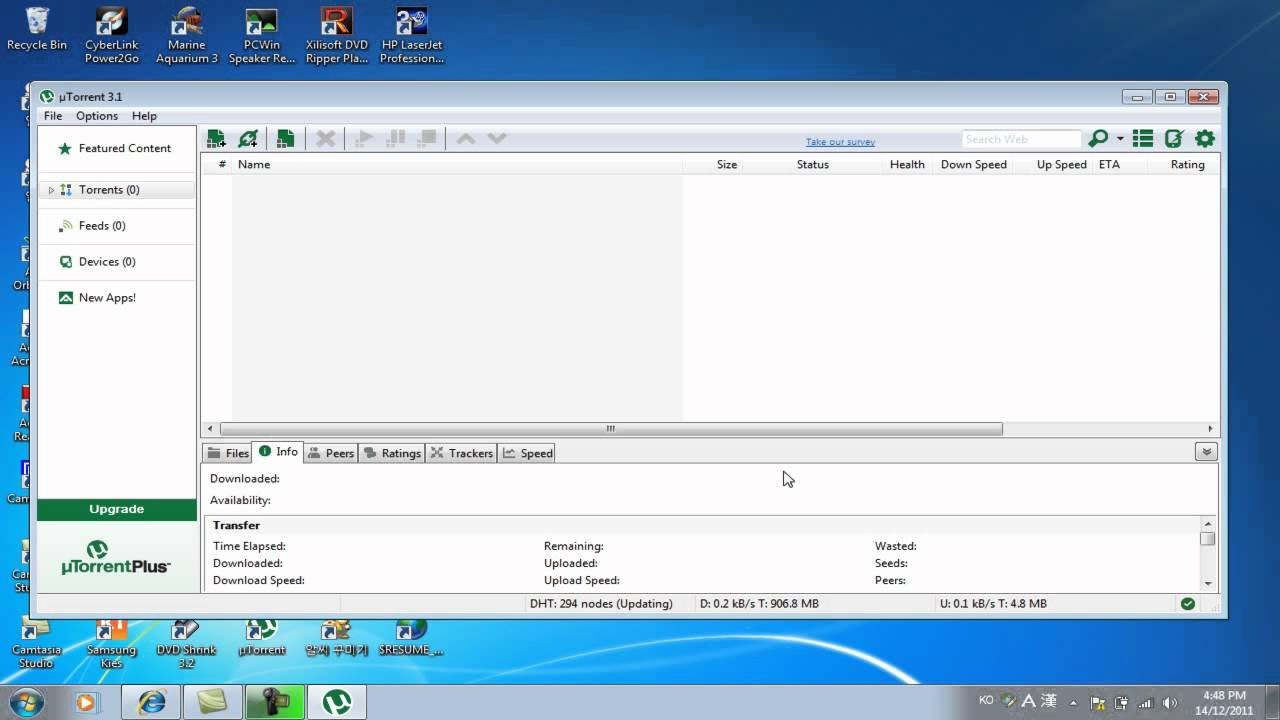Collapse the detail pane with chevron button
Image resolution: width=1280 pixels, height=720 pixels.
click(1206, 452)
